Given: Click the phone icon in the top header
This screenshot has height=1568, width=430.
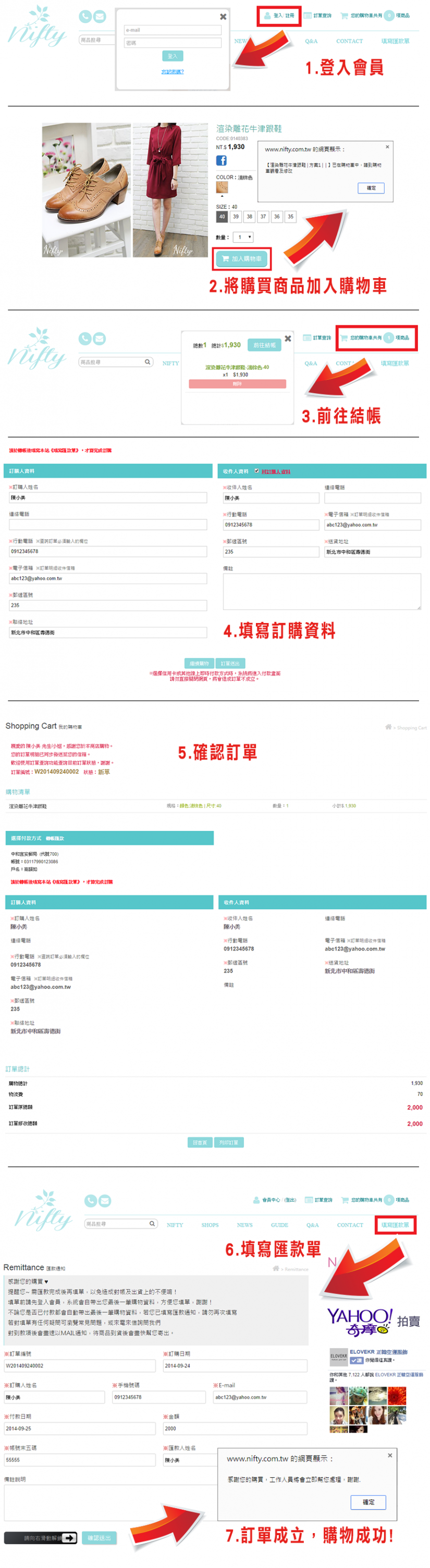Looking at the screenshot, I should pyautogui.click(x=85, y=17).
